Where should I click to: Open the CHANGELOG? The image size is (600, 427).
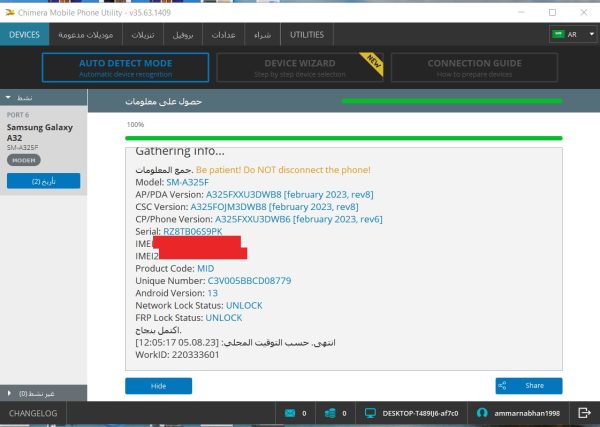point(33,413)
